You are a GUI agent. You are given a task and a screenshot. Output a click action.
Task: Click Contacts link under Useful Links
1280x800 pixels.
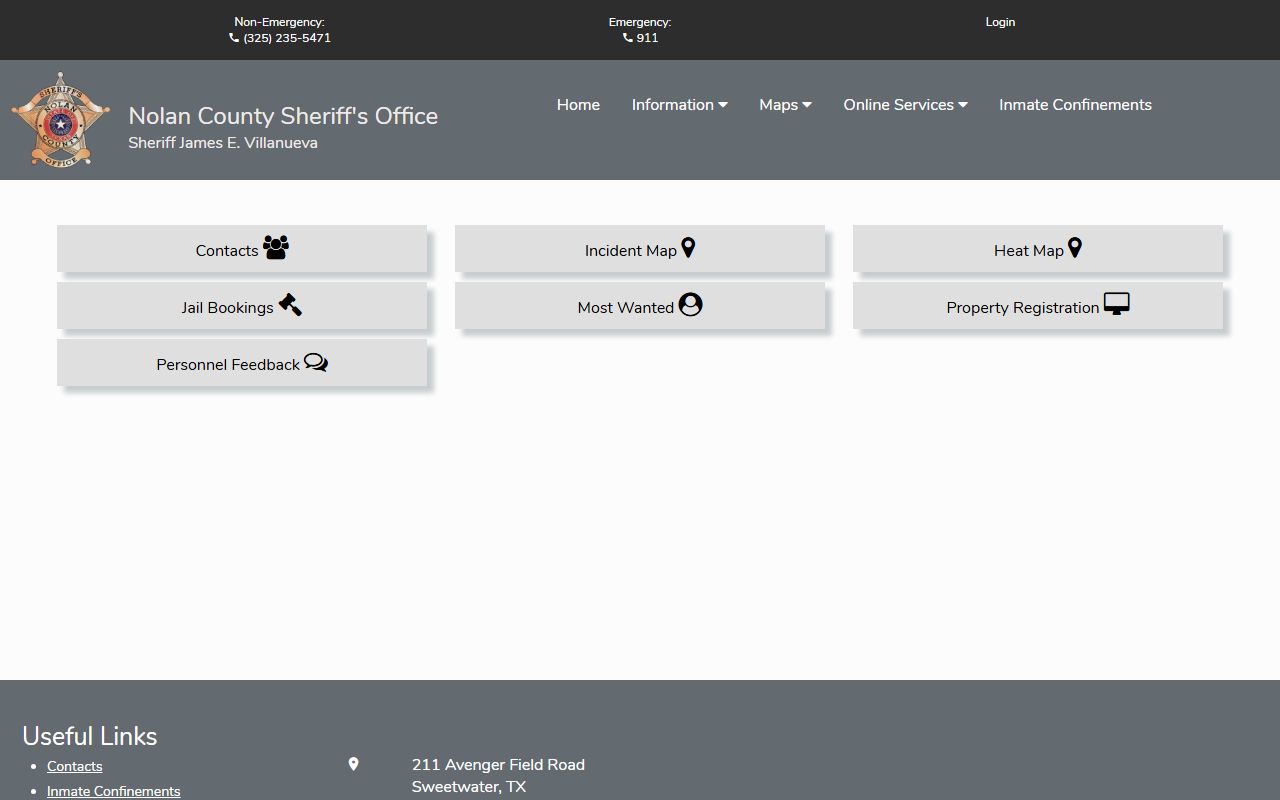pyautogui.click(x=75, y=766)
